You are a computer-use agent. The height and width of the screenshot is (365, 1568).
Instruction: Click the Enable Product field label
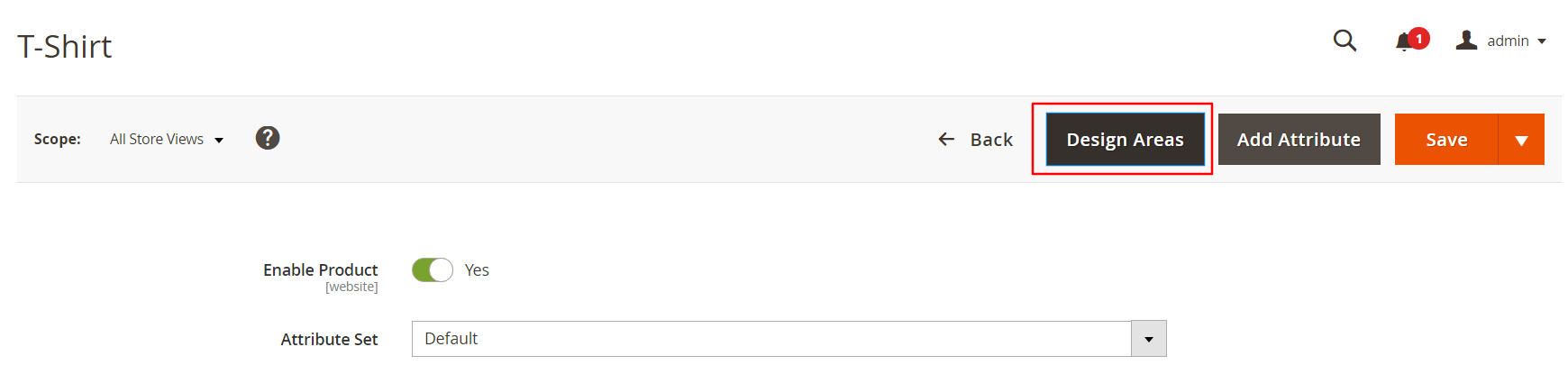tap(320, 269)
